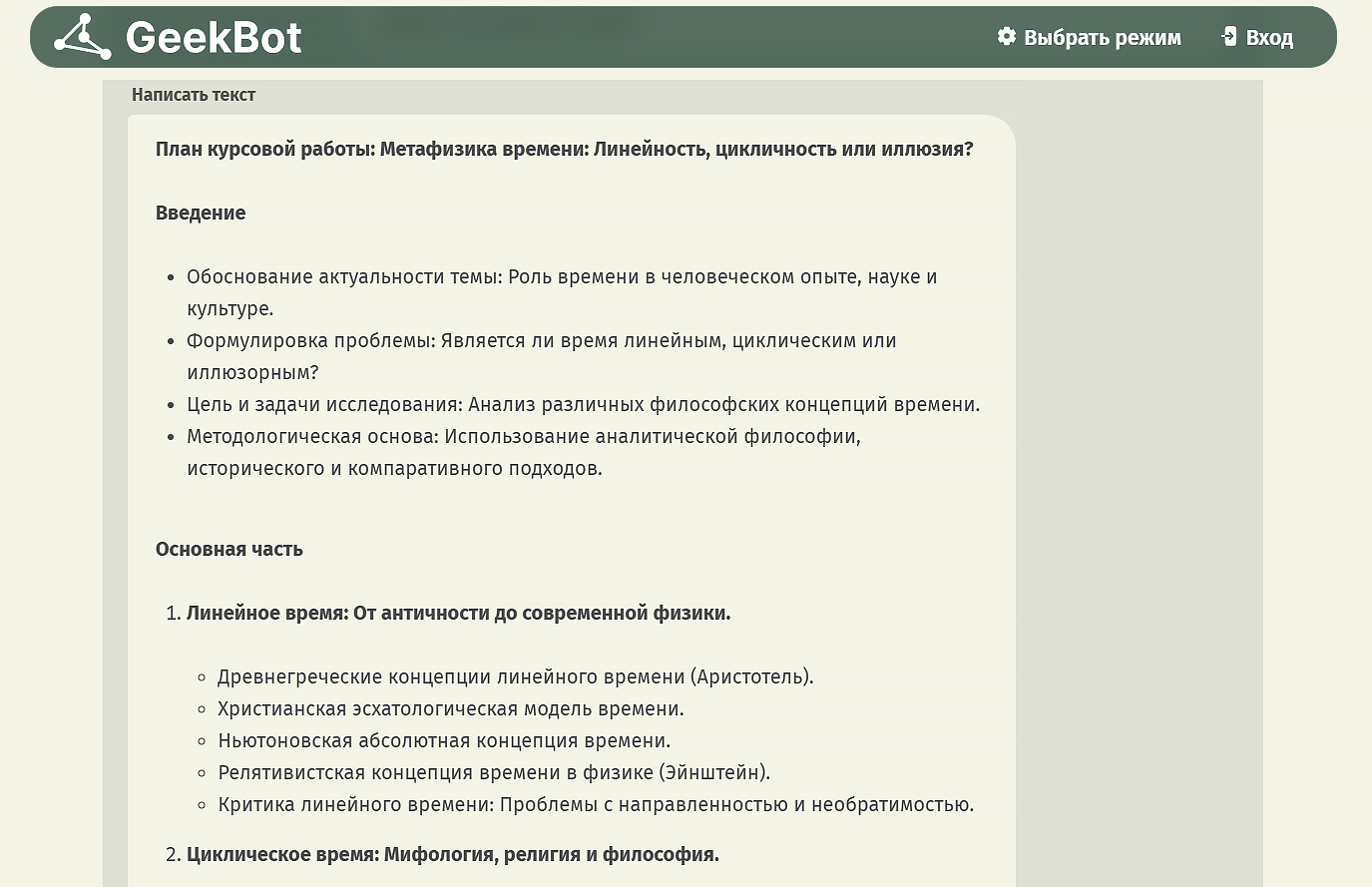Click the Методологическая основа bullet text

[x=523, y=437]
